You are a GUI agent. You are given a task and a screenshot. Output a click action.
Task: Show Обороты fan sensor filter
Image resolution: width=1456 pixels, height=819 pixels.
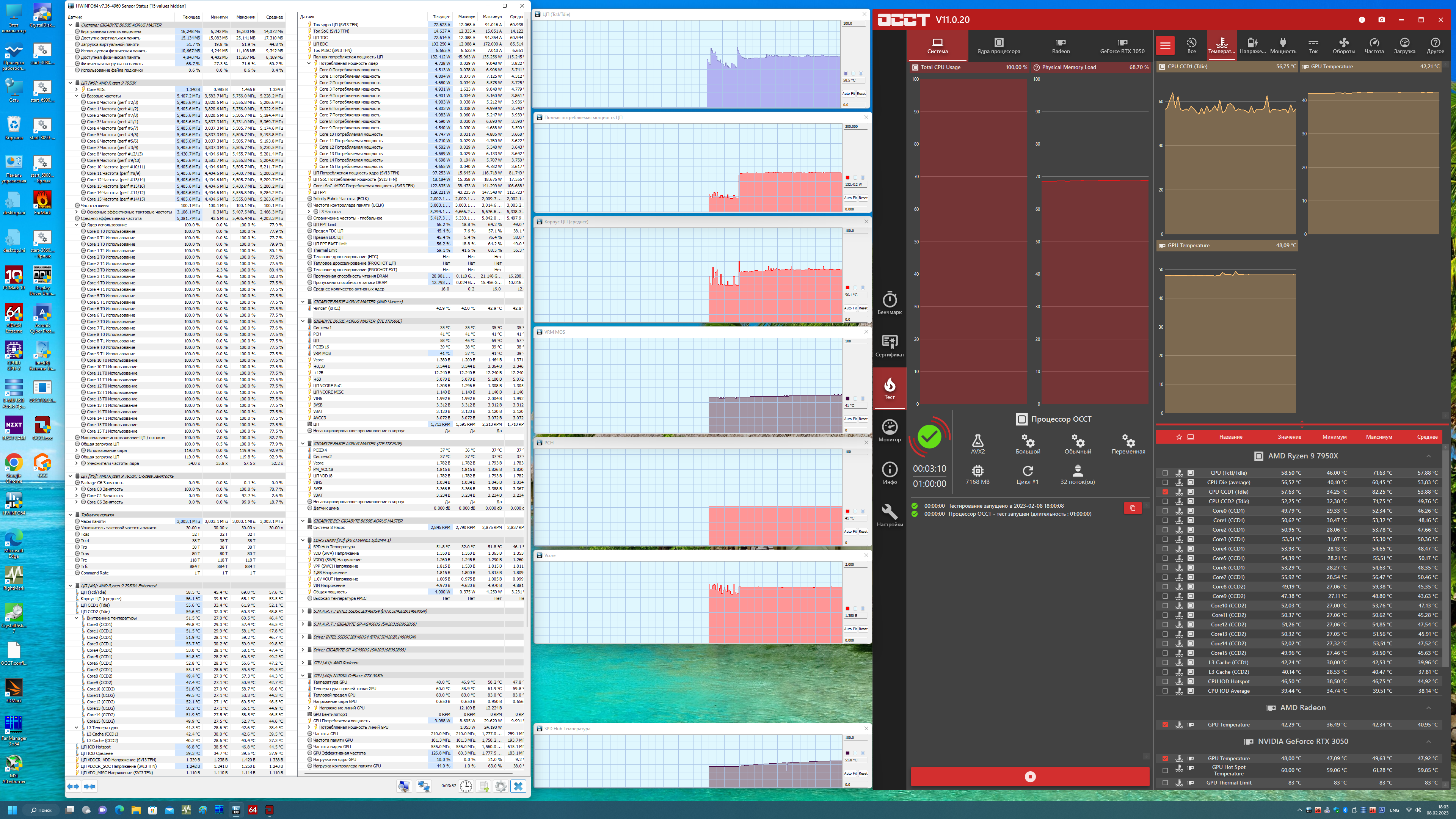[x=1343, y=45]
